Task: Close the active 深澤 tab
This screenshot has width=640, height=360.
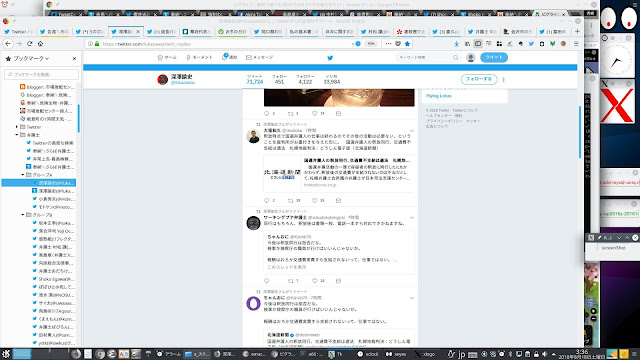Action: 138,31
